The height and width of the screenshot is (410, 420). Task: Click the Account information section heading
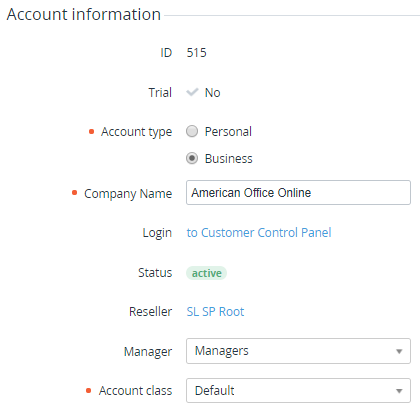tap(84, 14)
